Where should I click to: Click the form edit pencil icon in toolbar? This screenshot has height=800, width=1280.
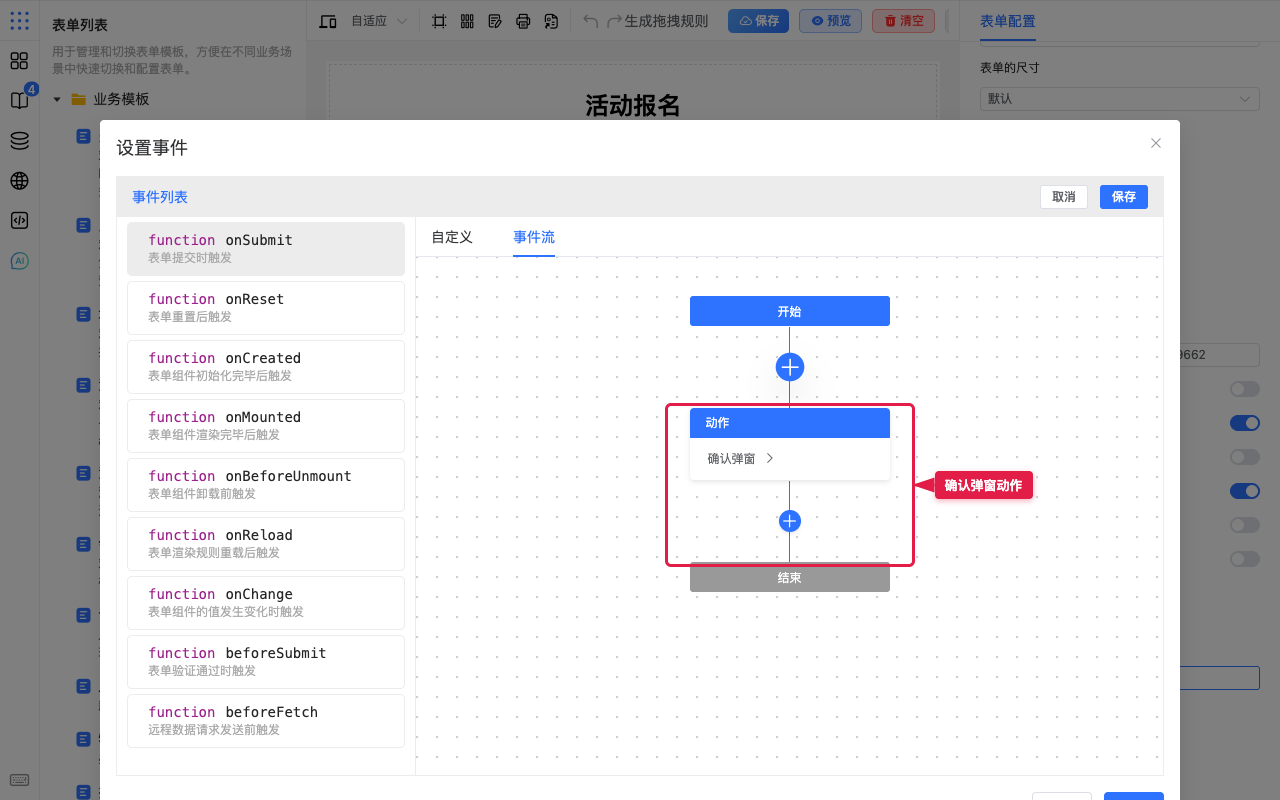click(495, 21)
